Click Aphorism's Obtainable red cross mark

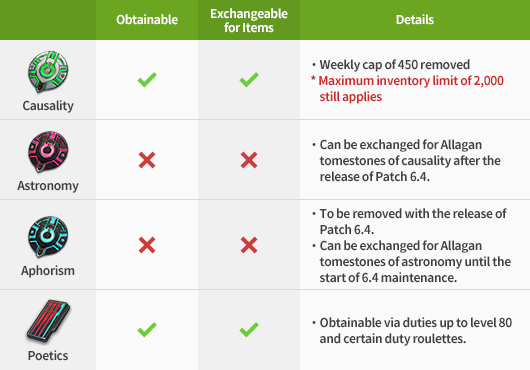(x=147, y=245)
